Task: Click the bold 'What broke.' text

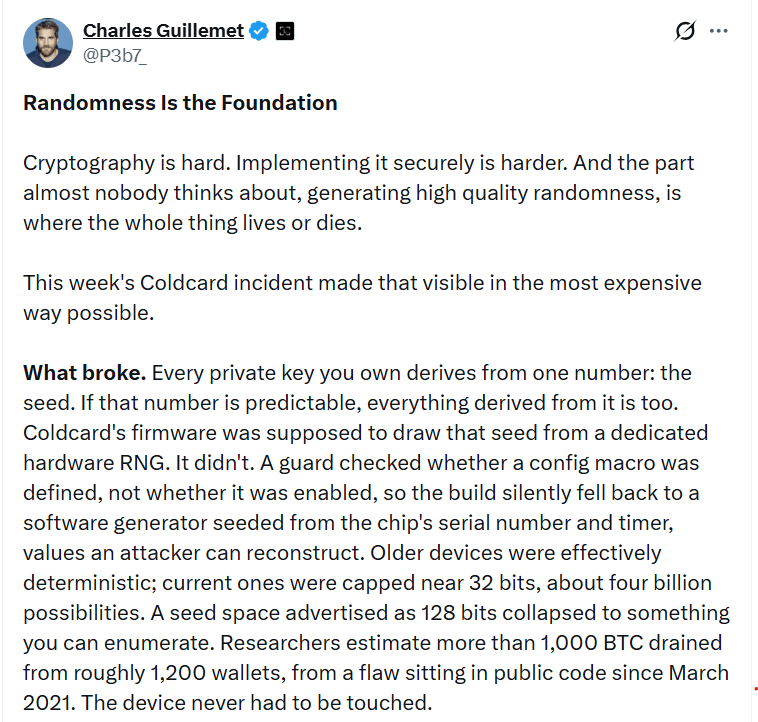Action: click(85, 373)
